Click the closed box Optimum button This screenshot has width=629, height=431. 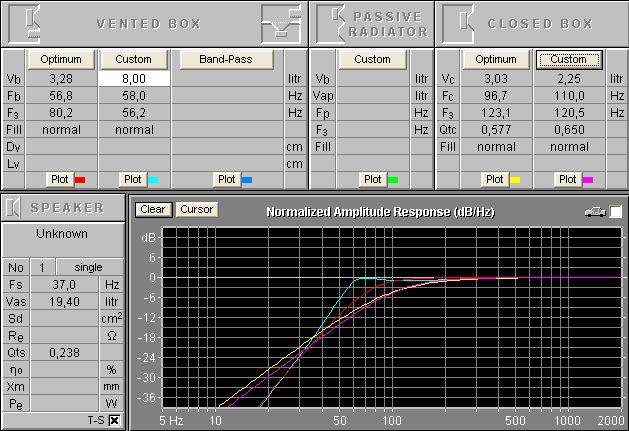click(x=496, y=59)
